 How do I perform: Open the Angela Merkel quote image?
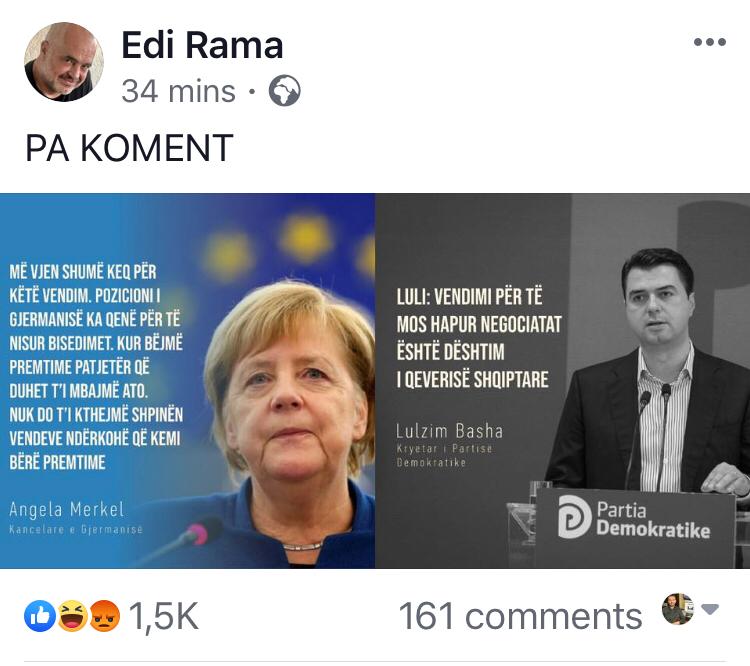coord(188,381)
